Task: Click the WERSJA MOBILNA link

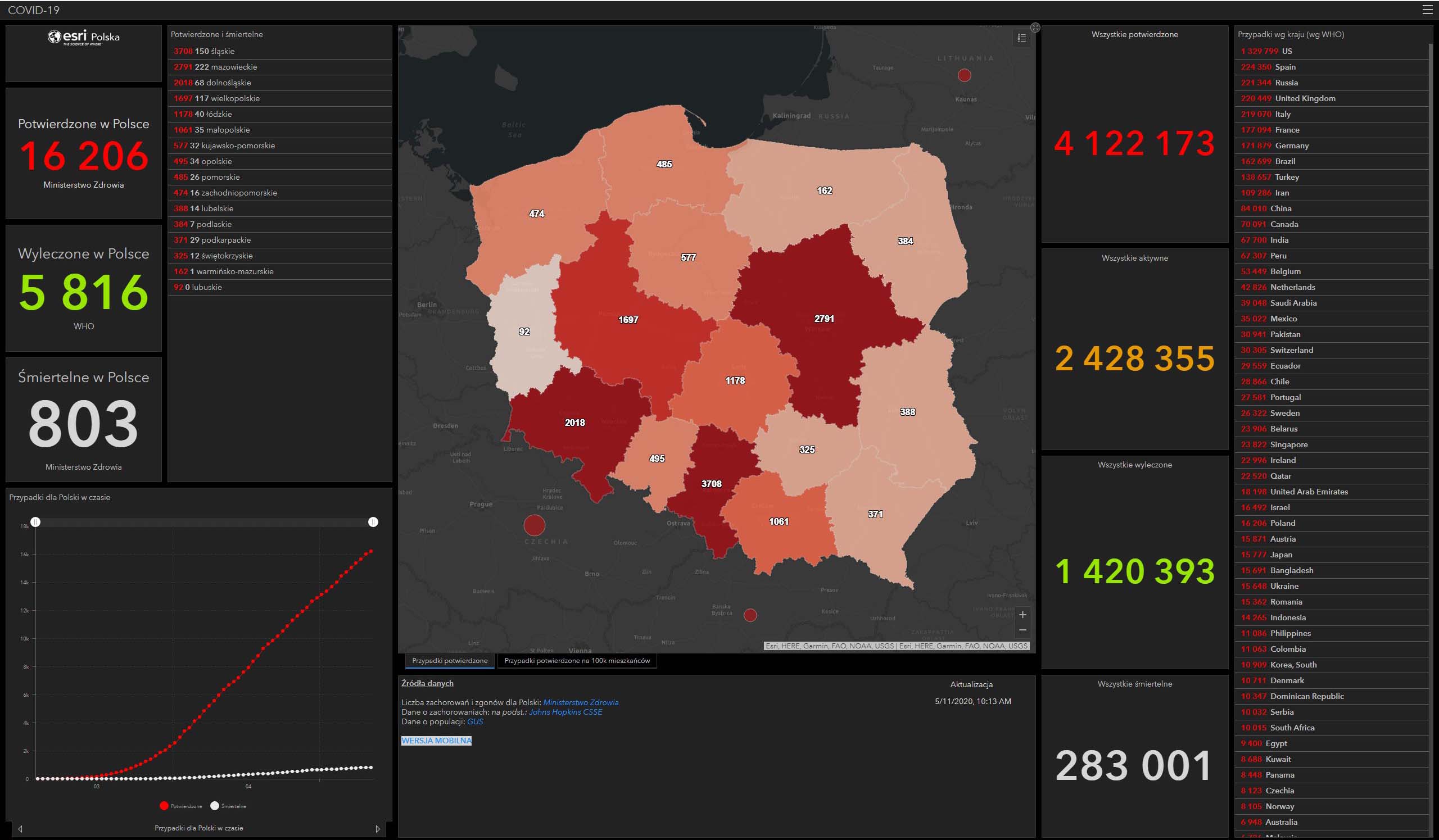Action: (x=436, y=741)
